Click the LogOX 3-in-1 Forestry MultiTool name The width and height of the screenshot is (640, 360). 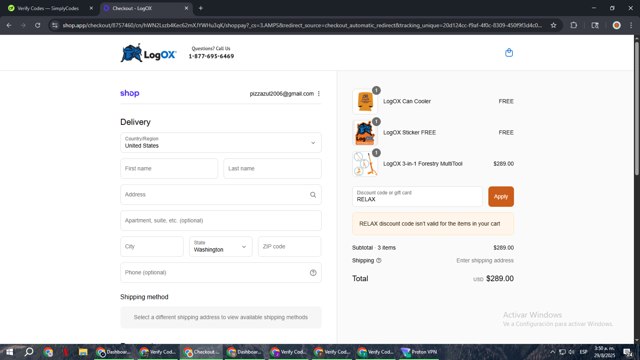coord(423,164)
